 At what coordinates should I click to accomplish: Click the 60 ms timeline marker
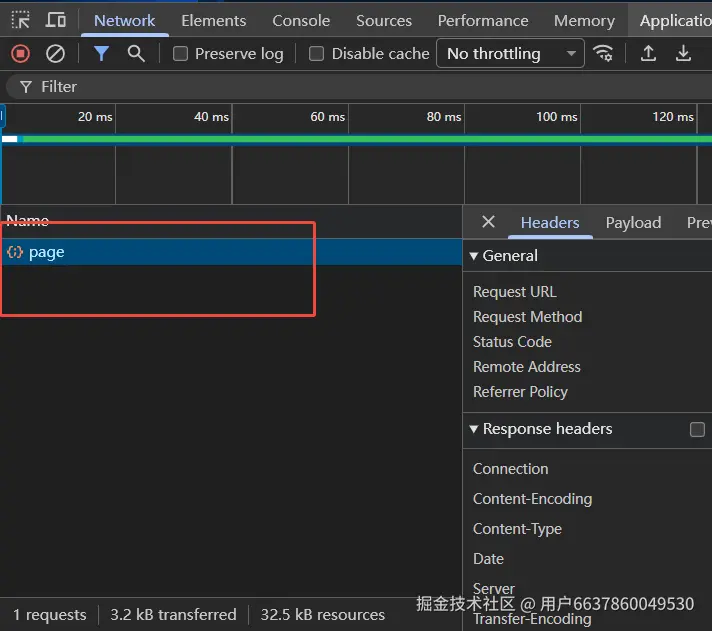[x=327, y=117]
